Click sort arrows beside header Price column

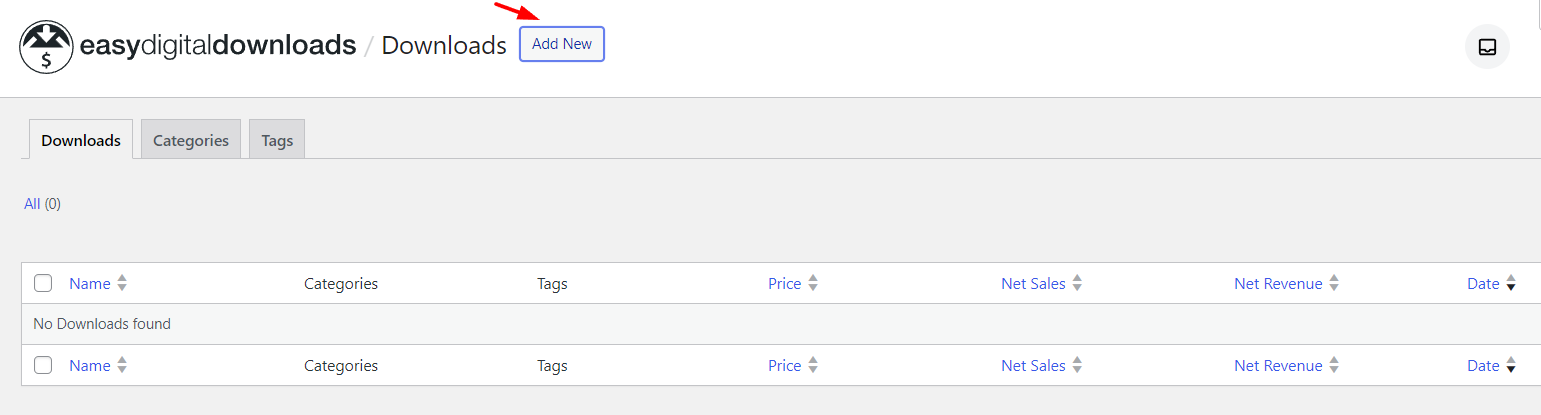tap(813, 284)
